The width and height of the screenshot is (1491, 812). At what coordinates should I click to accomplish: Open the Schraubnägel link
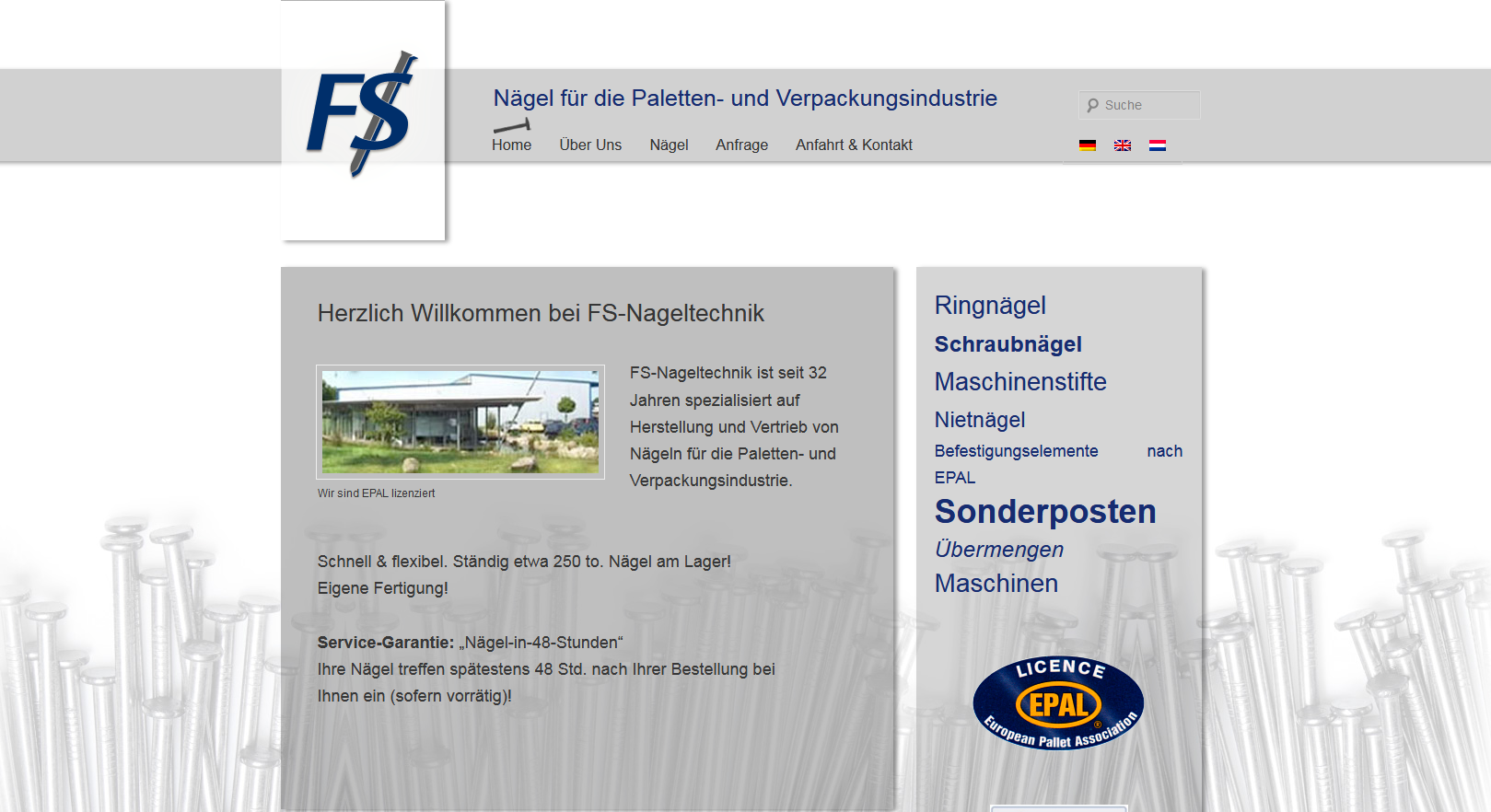(1008, 344)
